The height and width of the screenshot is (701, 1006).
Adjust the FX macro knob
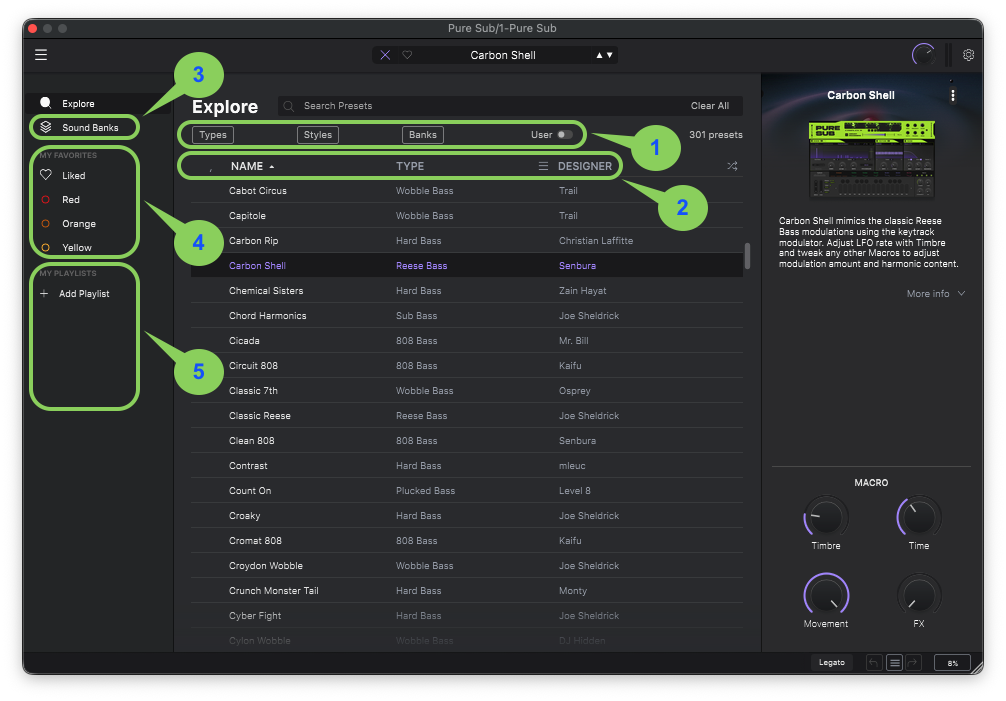point(919,595)
